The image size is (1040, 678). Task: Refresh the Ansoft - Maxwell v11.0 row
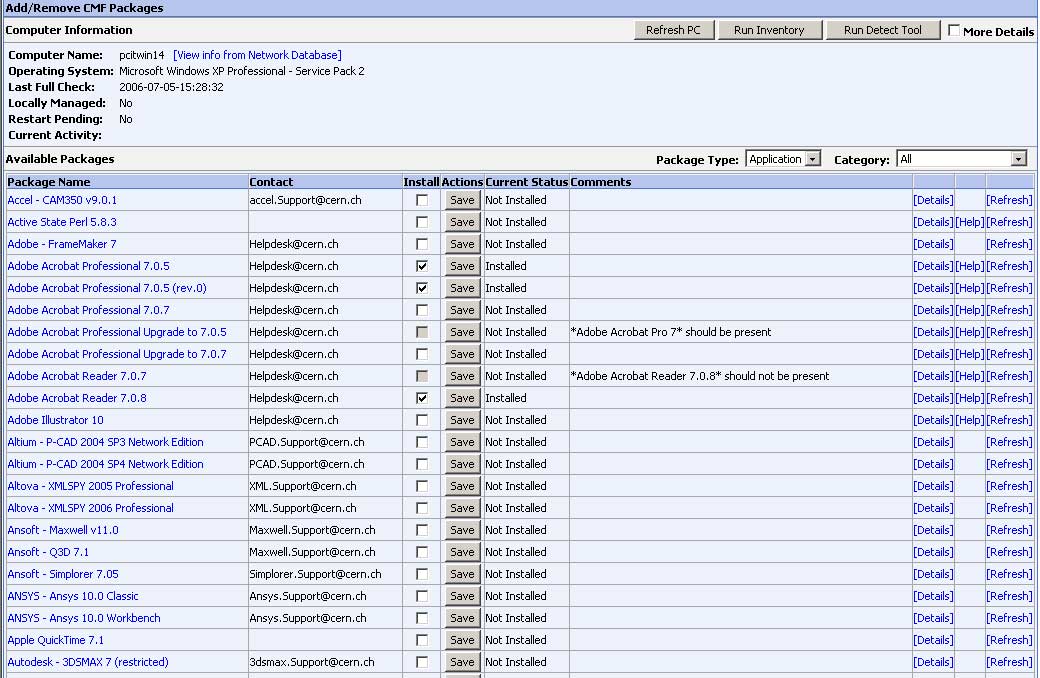(x=1009, y=530)
